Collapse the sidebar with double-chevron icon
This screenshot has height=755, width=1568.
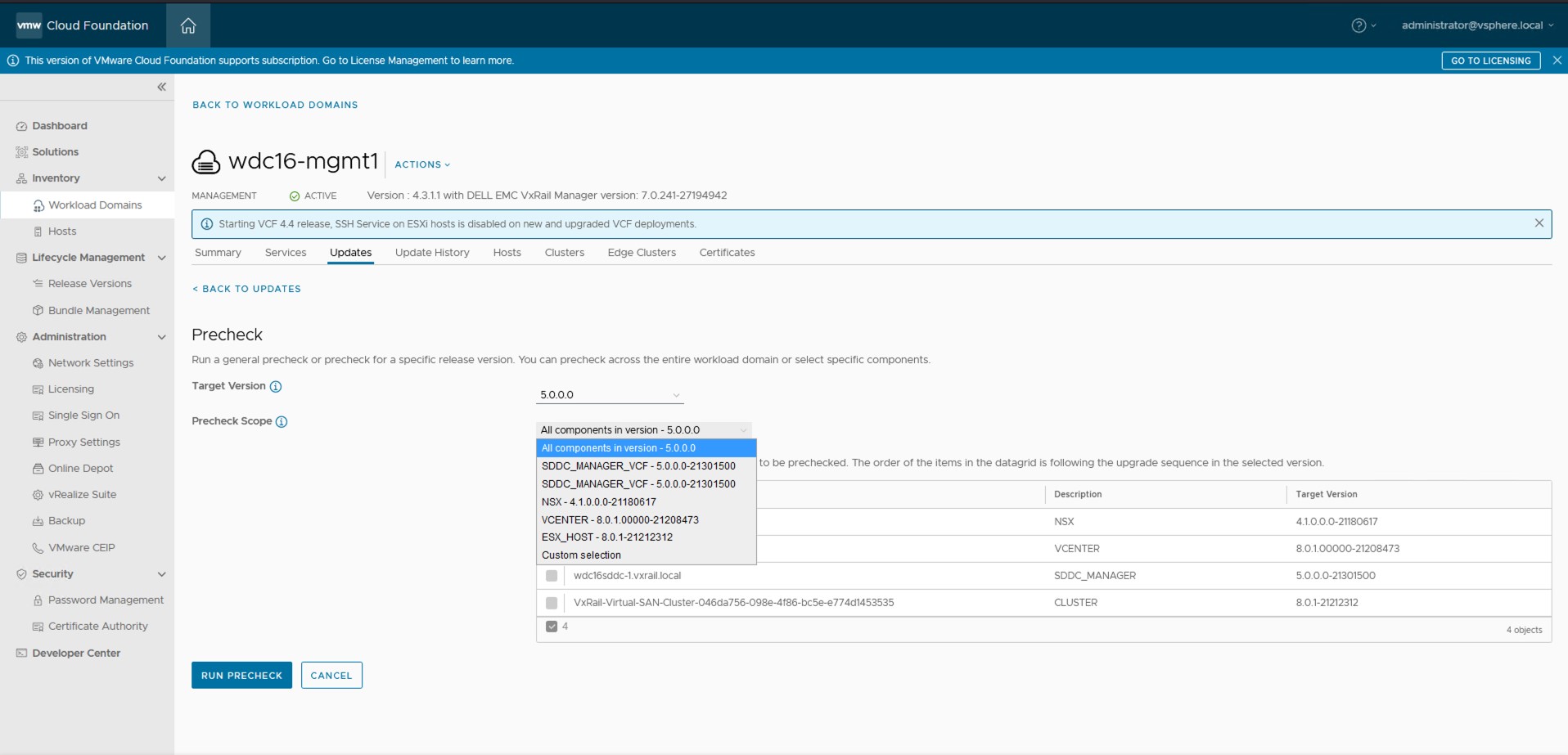(161, 87)
